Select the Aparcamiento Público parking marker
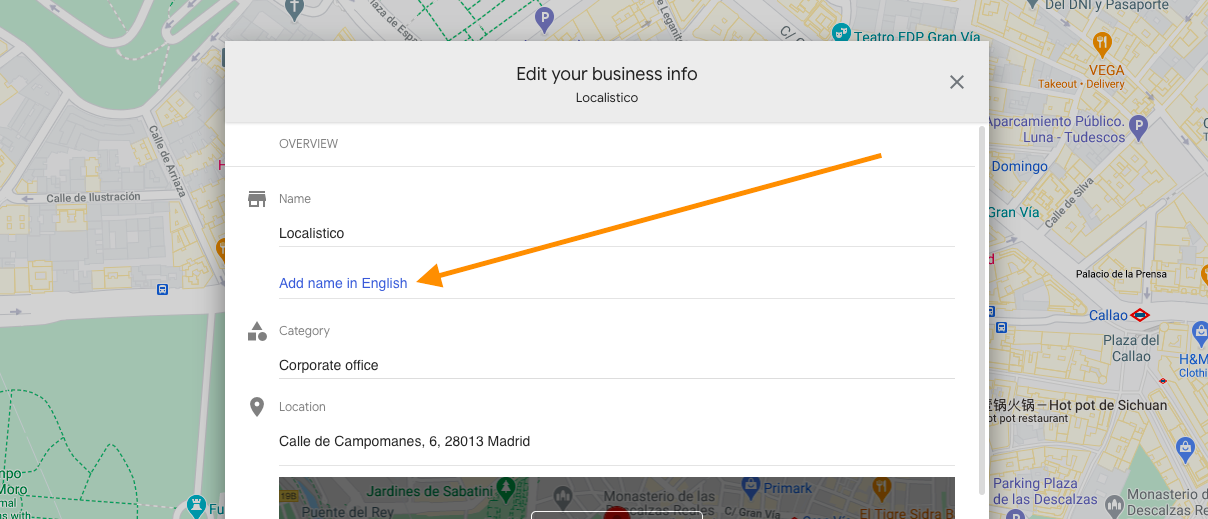 [1138, 127]
